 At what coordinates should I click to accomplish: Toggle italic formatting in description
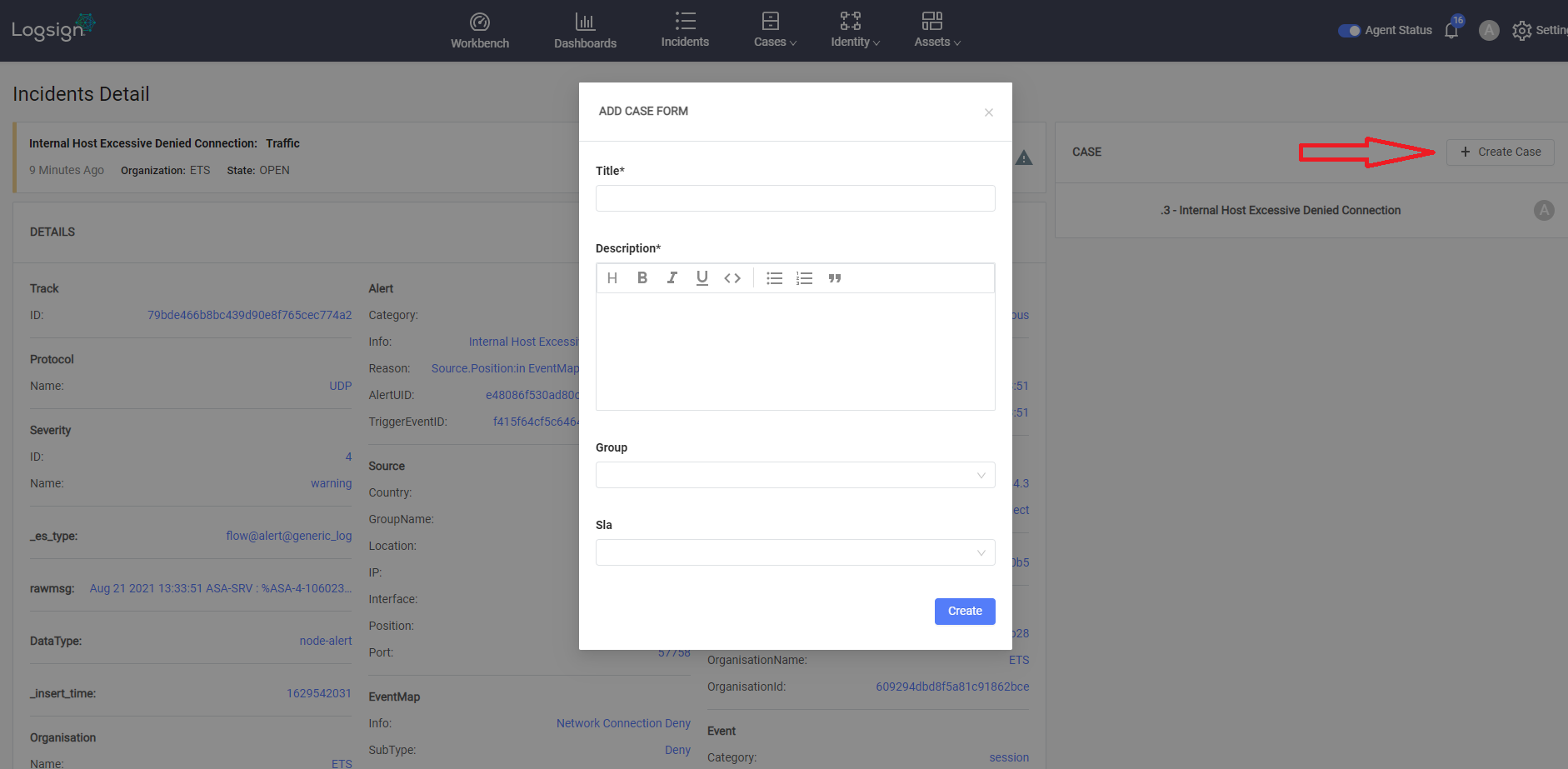tap(672, 278)
